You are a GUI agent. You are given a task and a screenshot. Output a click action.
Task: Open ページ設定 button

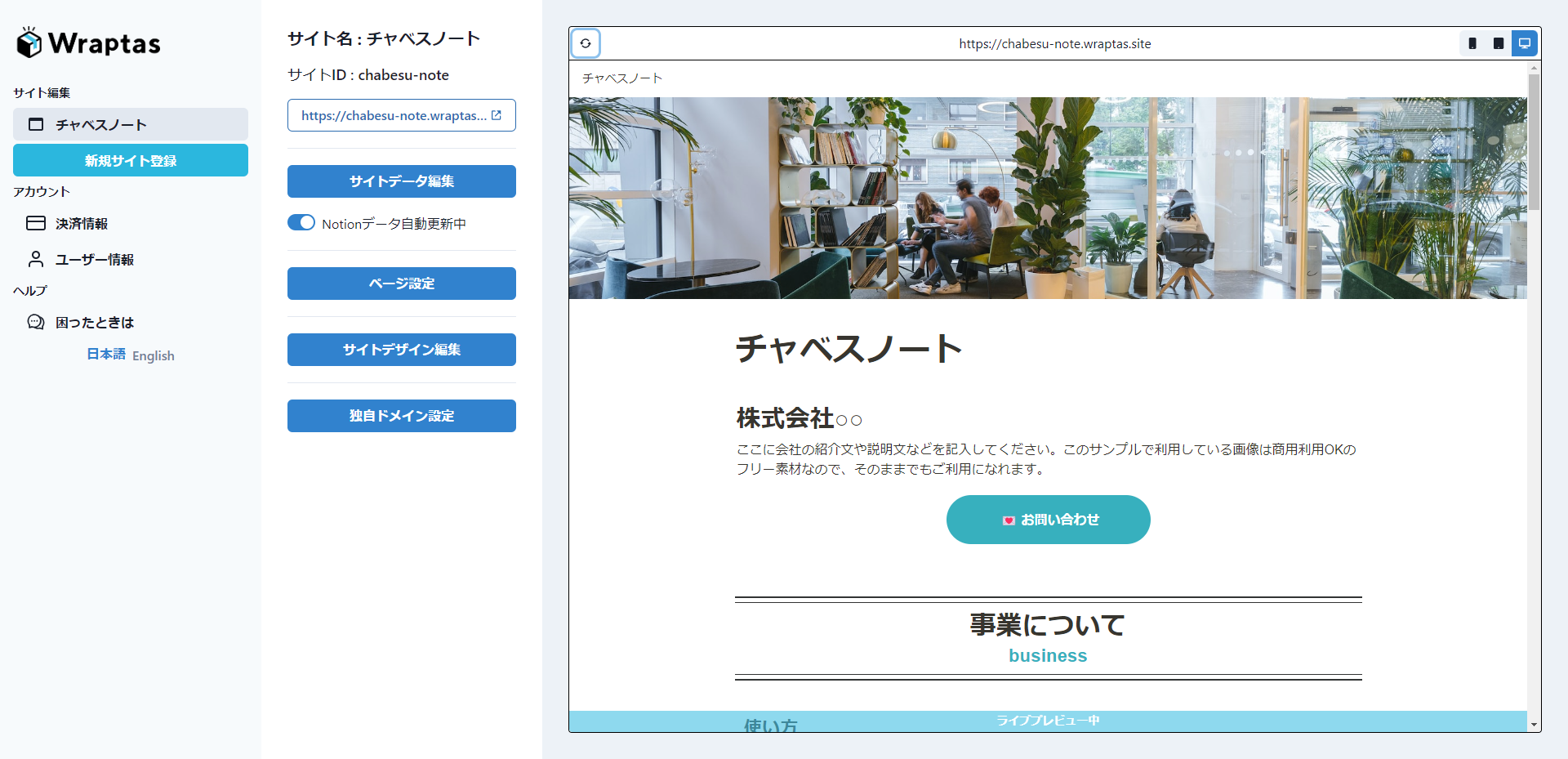[402, 284]
